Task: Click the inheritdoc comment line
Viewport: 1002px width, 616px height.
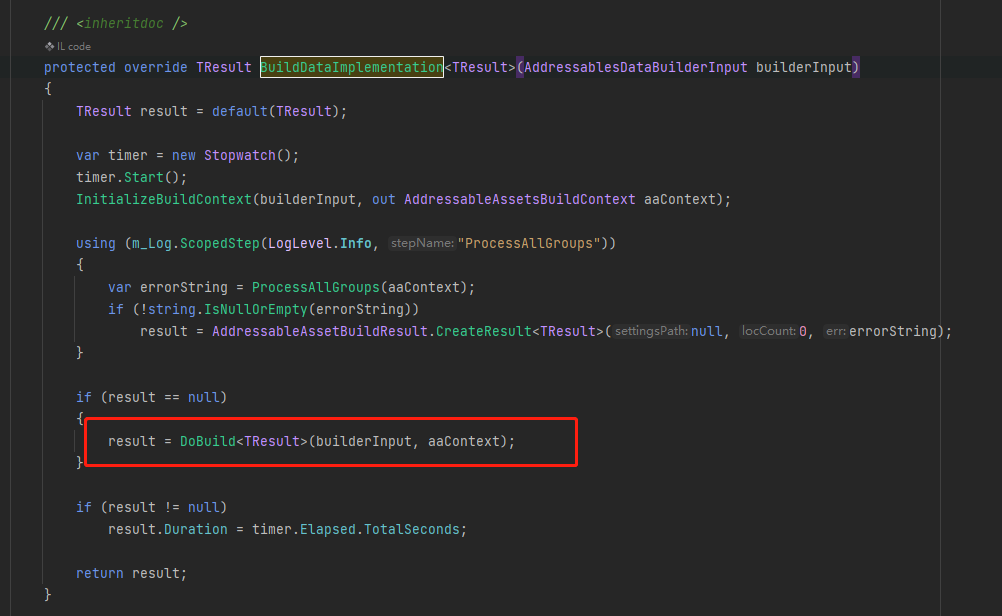Action: click(116, 24)
